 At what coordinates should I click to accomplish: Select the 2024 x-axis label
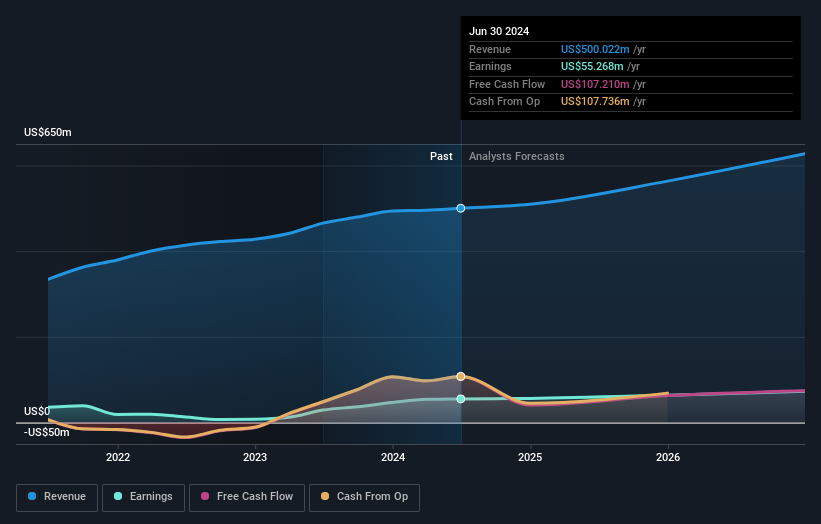click(393, 457)
